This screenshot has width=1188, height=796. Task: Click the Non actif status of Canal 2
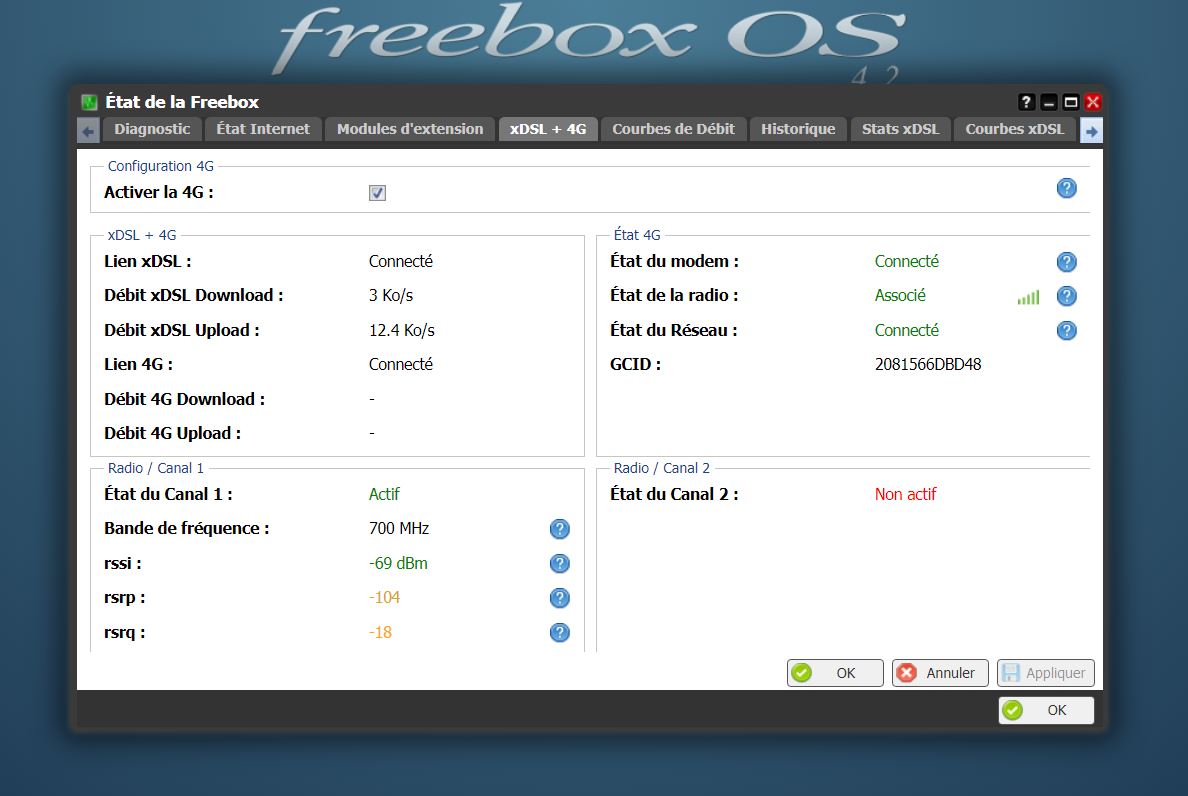[x=905, y=495]
